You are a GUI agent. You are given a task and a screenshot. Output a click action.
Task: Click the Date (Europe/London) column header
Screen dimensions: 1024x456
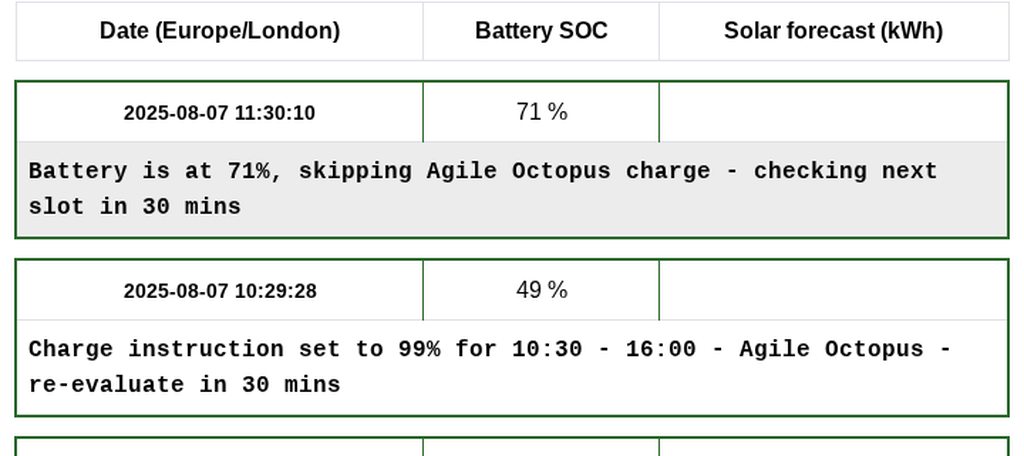tap(219, 31)
